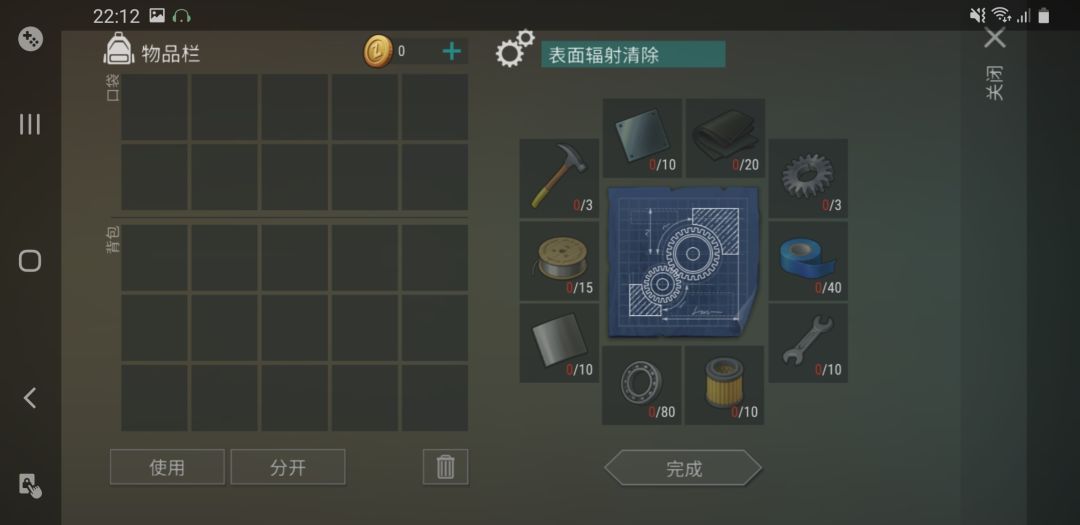This screenshot has width=1080, height=525.
Task: Tap the blue duct tape slot
Action: (x=808, y=260)
